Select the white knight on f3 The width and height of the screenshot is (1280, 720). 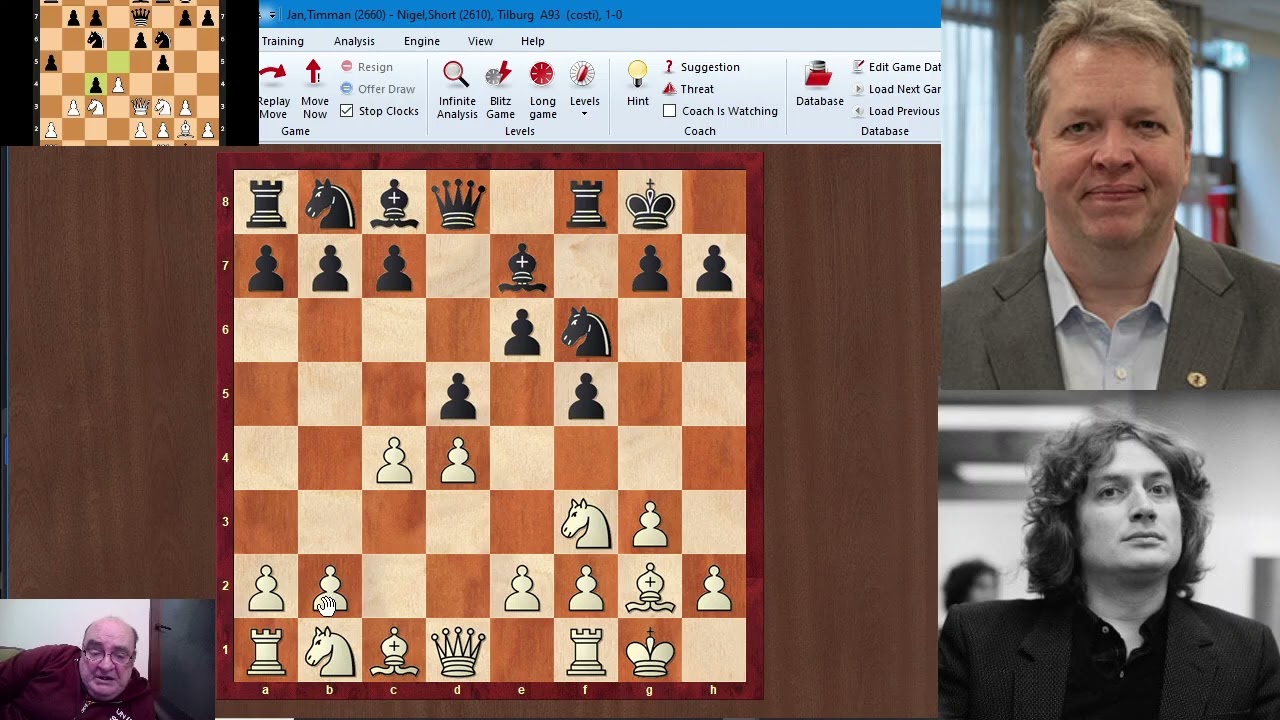click(x=586, y=522)
